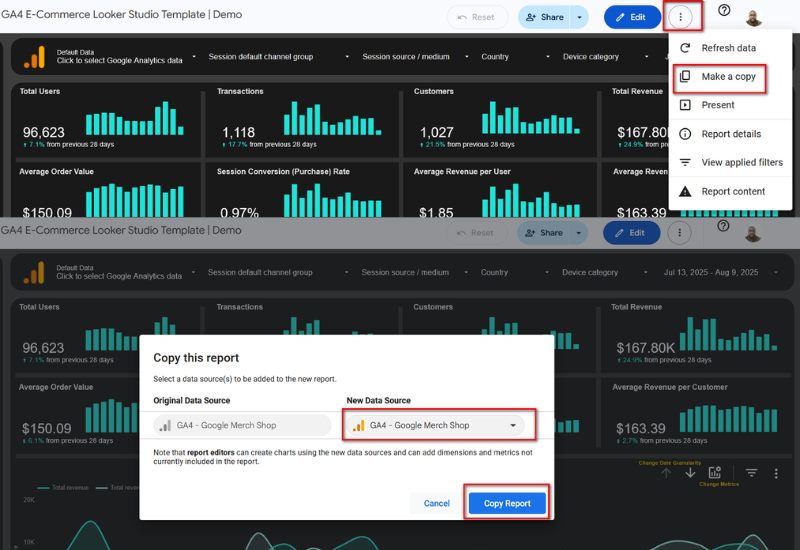This screenshot has width=800, height=550.
Task: Click the Reset button in the dimmed lower header
Action: (477, 233)
